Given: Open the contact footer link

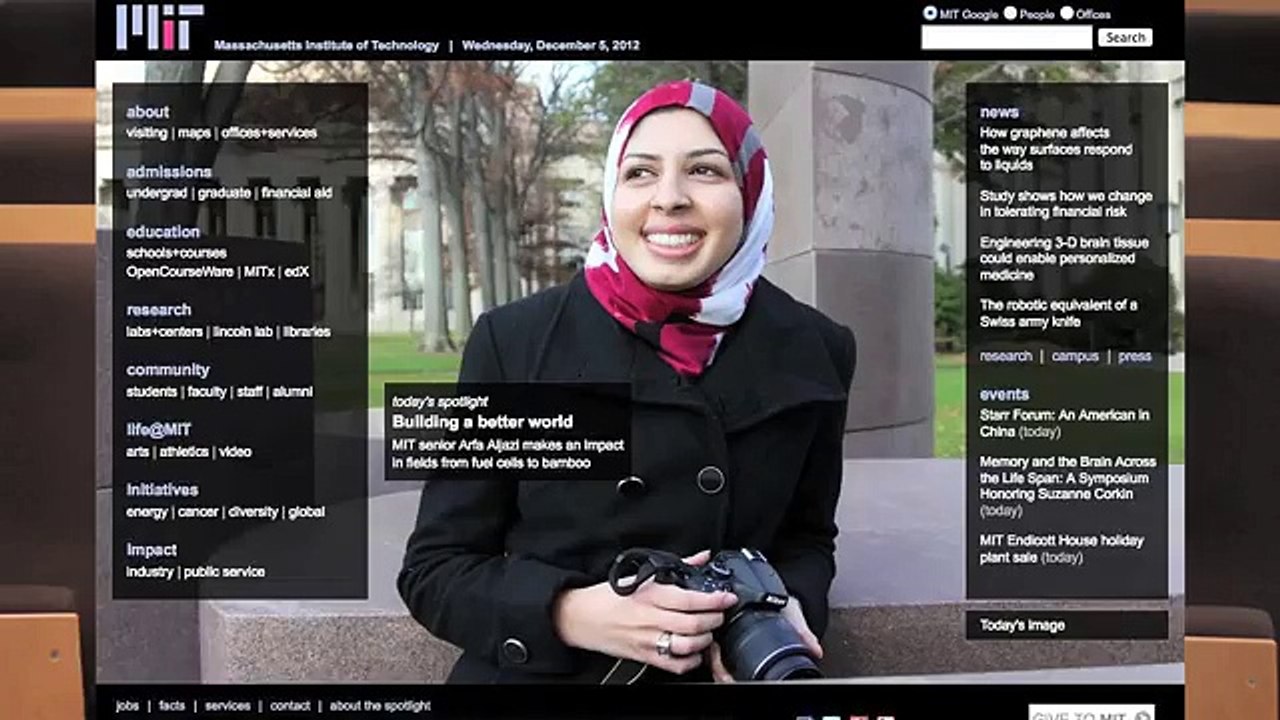Looking at the screenshot, I should (x=290, y=706).
